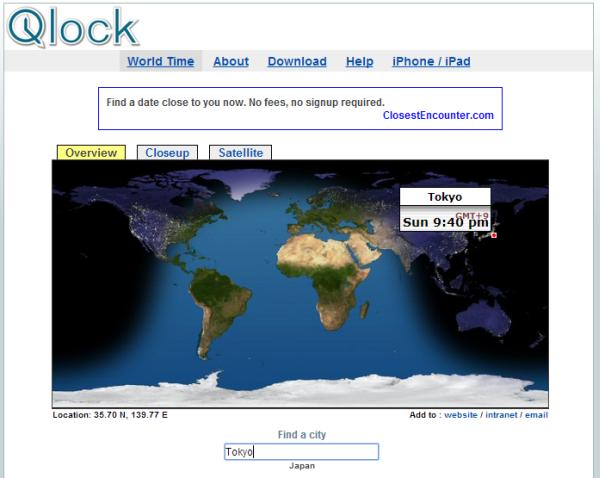The height and width of the screenshot is (478, 600).
Task: Click the world map image
Action: (x=300, y=284)
